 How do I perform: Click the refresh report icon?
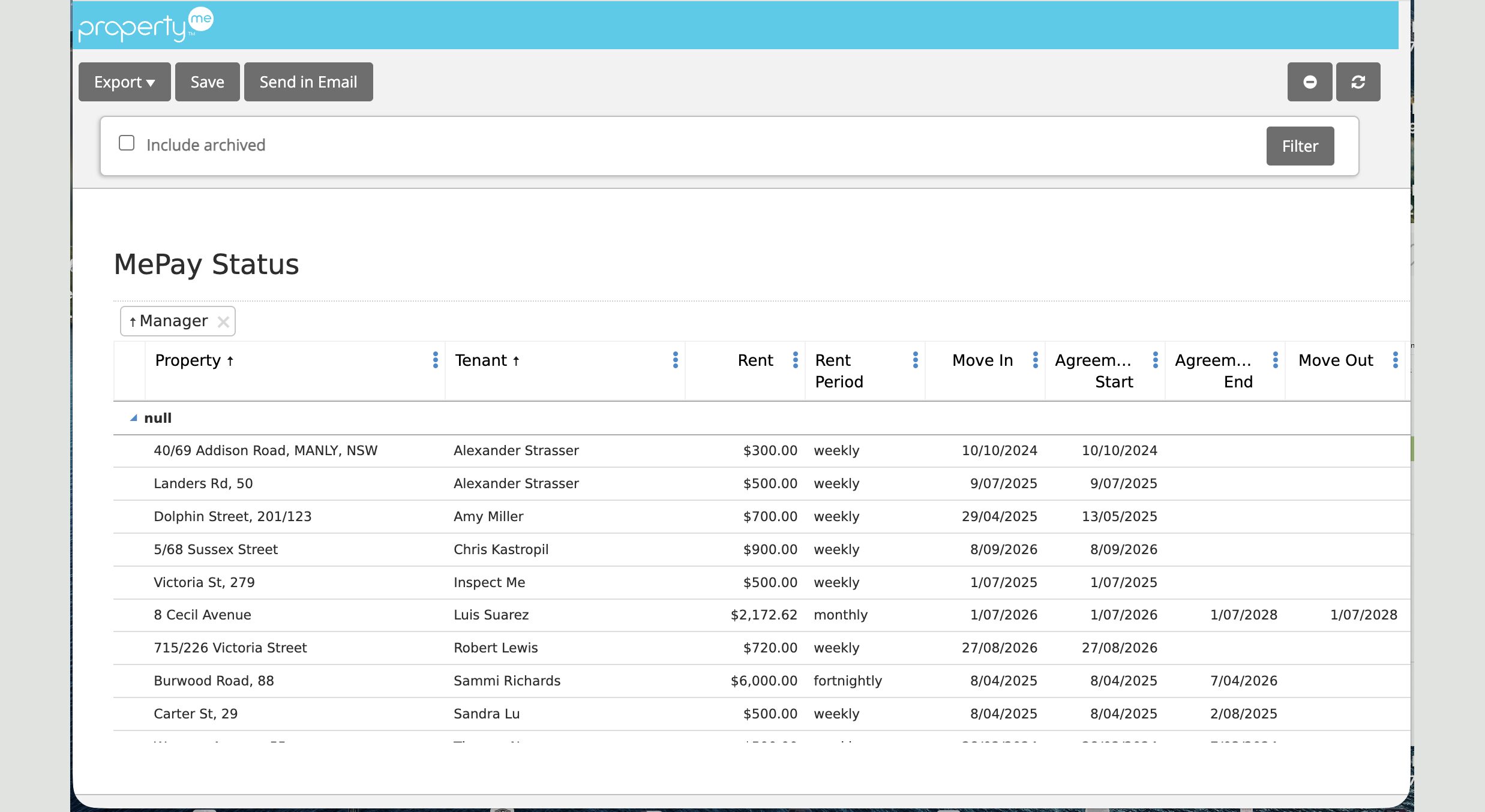(1358, 82)
